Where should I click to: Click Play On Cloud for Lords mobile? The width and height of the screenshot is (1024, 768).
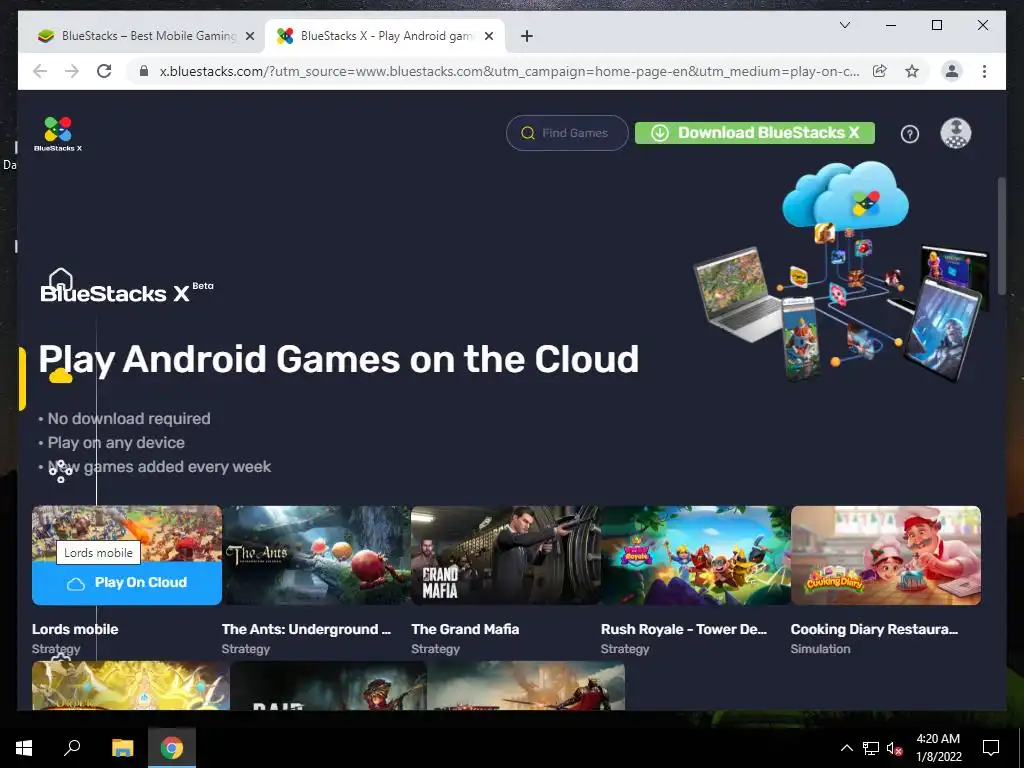point(127,583)
